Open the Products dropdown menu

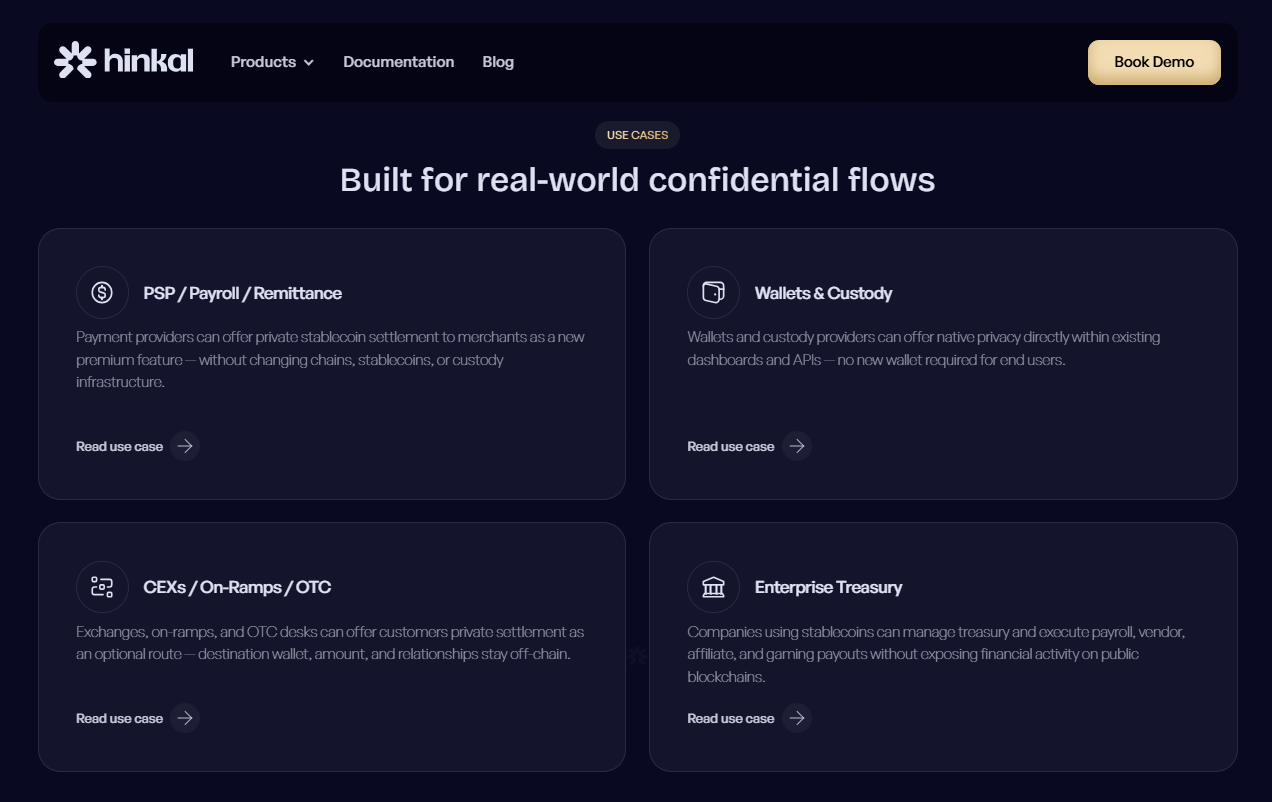272,62
